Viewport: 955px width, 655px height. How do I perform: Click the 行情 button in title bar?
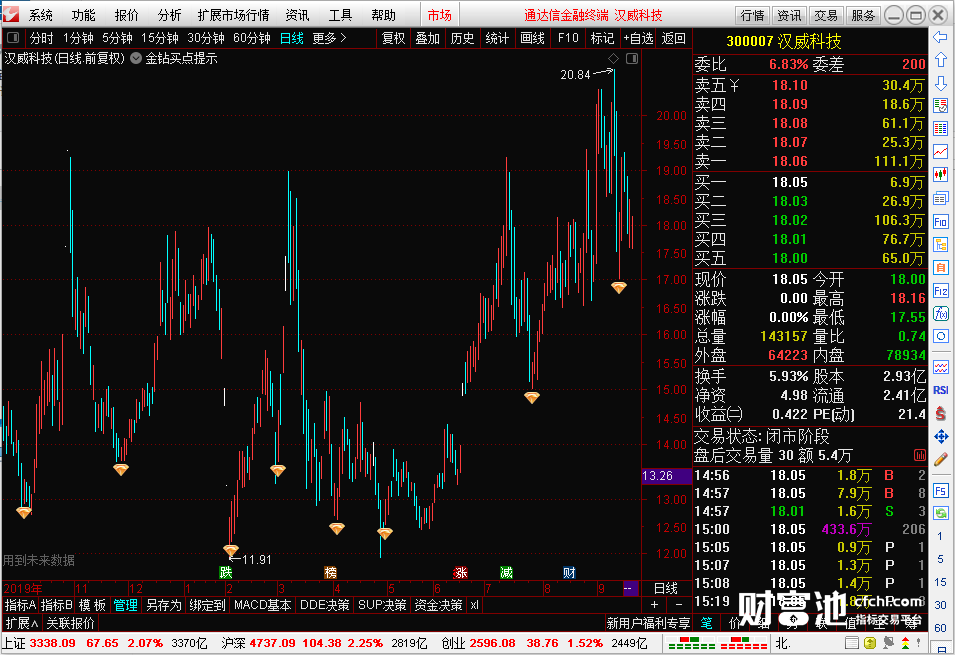pos(752,15)
